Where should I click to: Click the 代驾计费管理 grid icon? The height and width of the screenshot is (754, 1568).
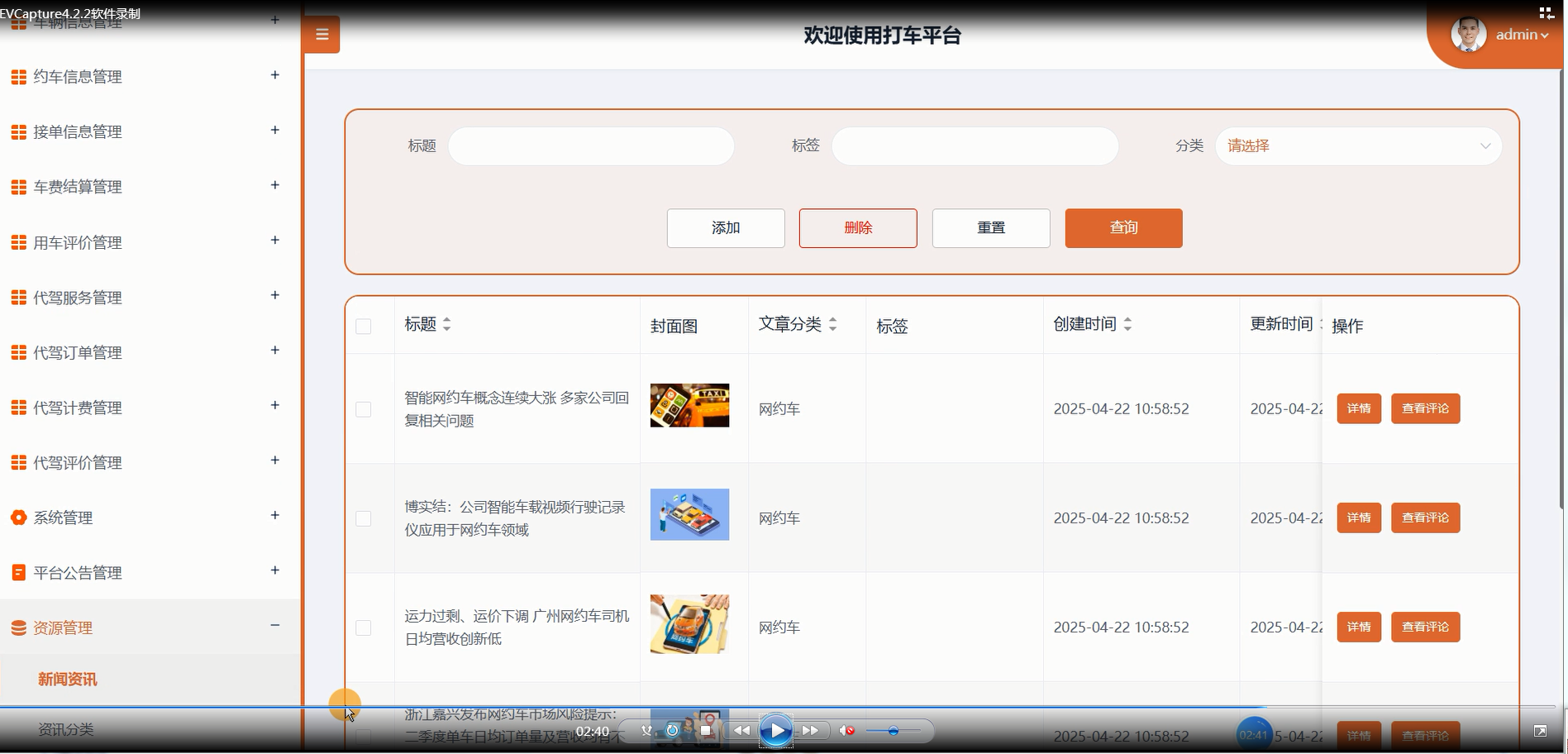click(x=18, y=408)
